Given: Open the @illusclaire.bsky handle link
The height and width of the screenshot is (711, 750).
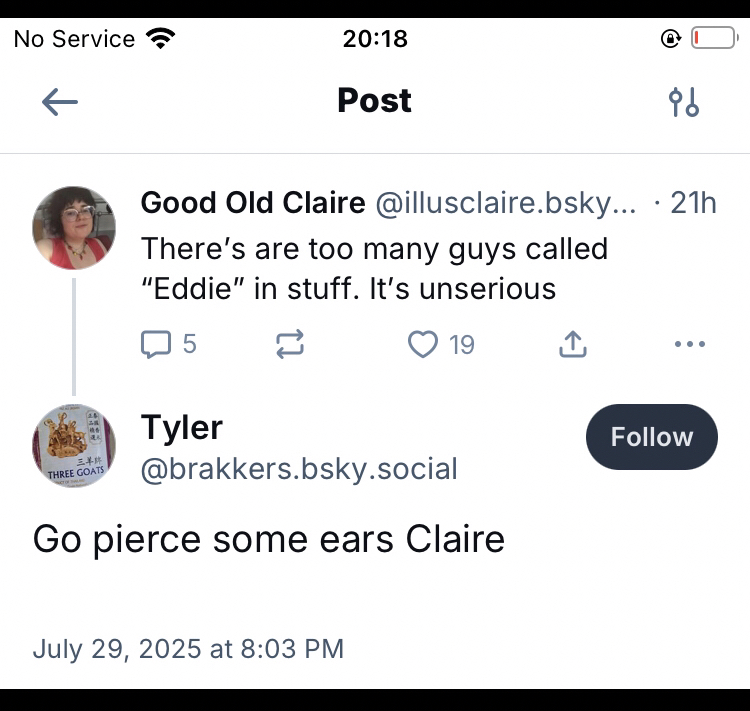Looking at the screenshot, I should 505,203.
